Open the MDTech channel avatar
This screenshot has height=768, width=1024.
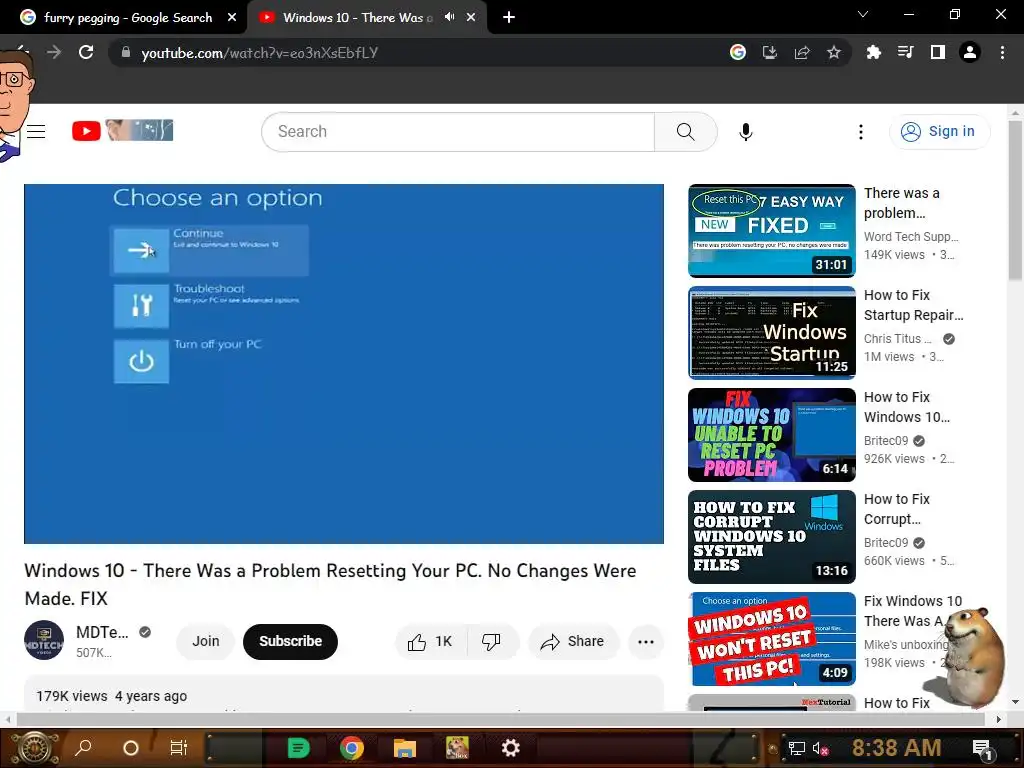click(44, 640)
